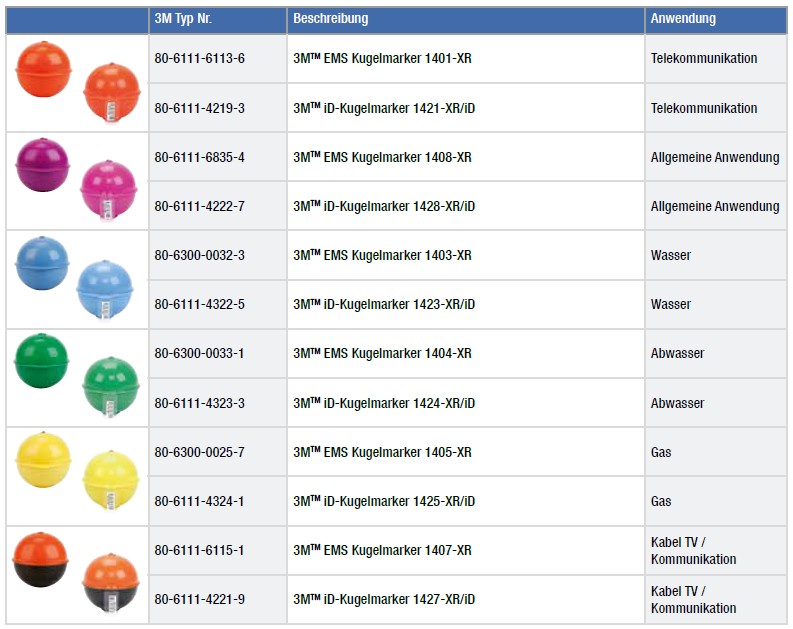This screenshot has width=793, height=629.
Task: Click the '3M Typ Nr.' column header
Action: tap(185, 19)
